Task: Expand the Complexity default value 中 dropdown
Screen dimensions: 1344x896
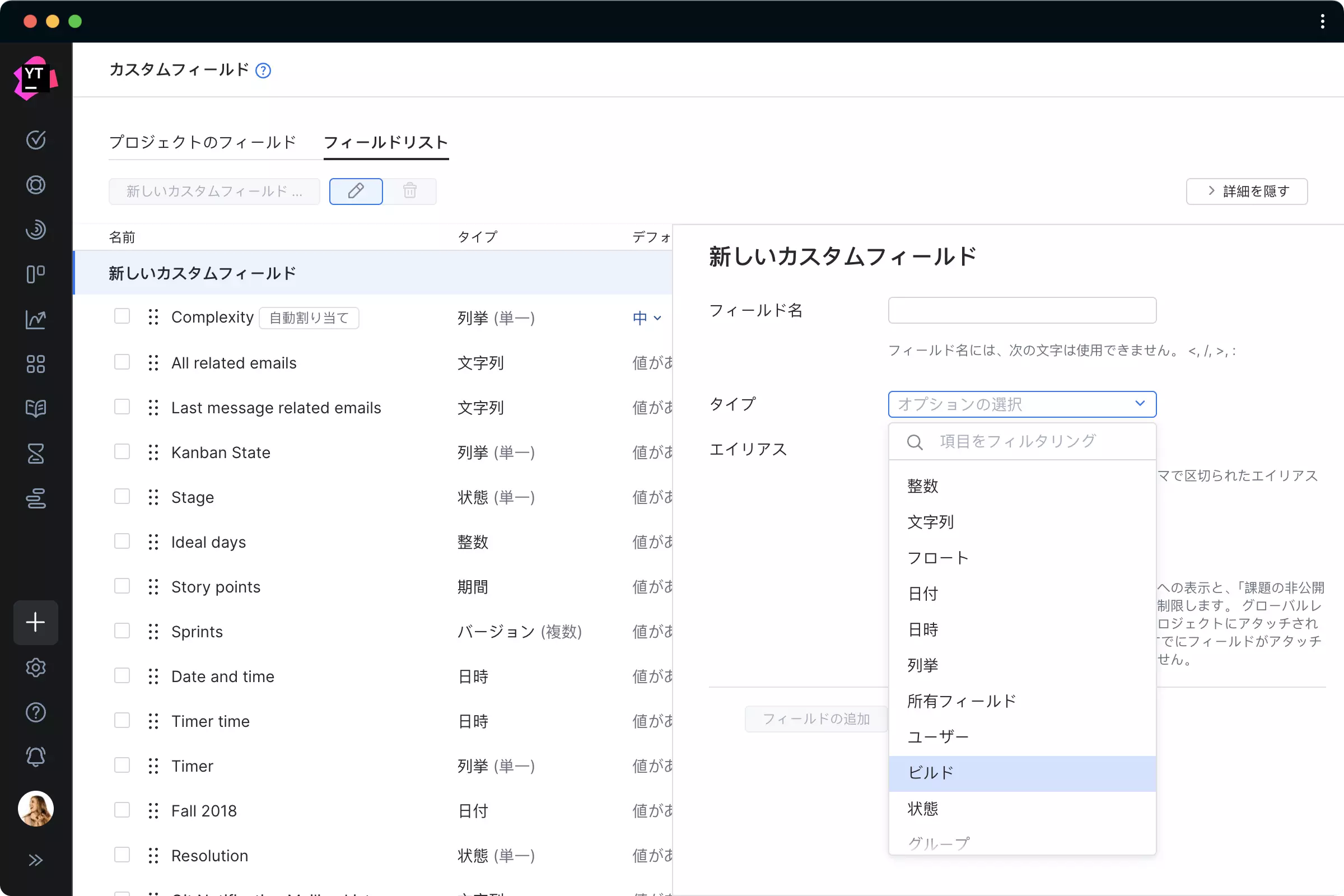Action: click(647, 318)
